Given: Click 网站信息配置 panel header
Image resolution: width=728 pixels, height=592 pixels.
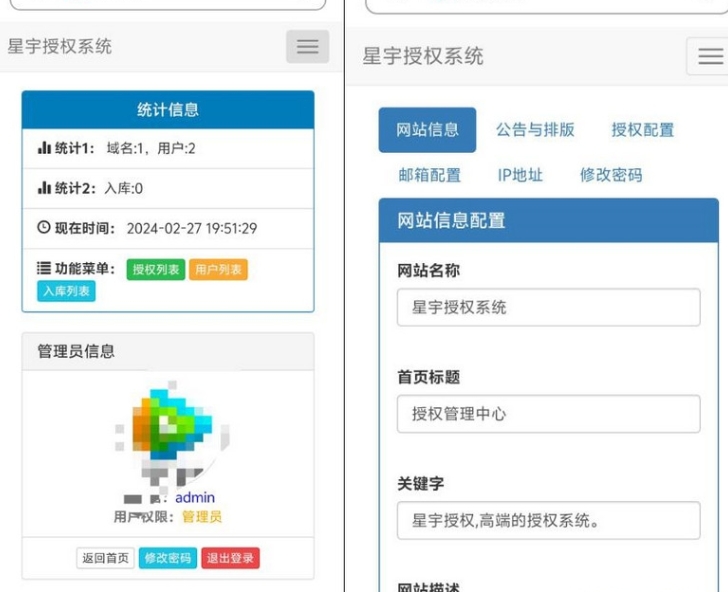Looking at the screenshot, I should pos(548,221).
